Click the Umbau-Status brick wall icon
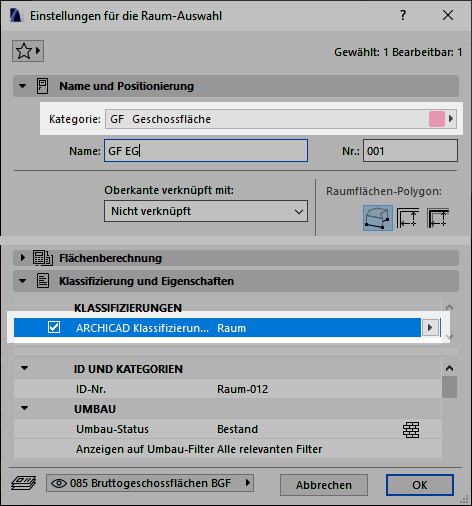This screenshot has width=472, height=506. tap(411, 429)
